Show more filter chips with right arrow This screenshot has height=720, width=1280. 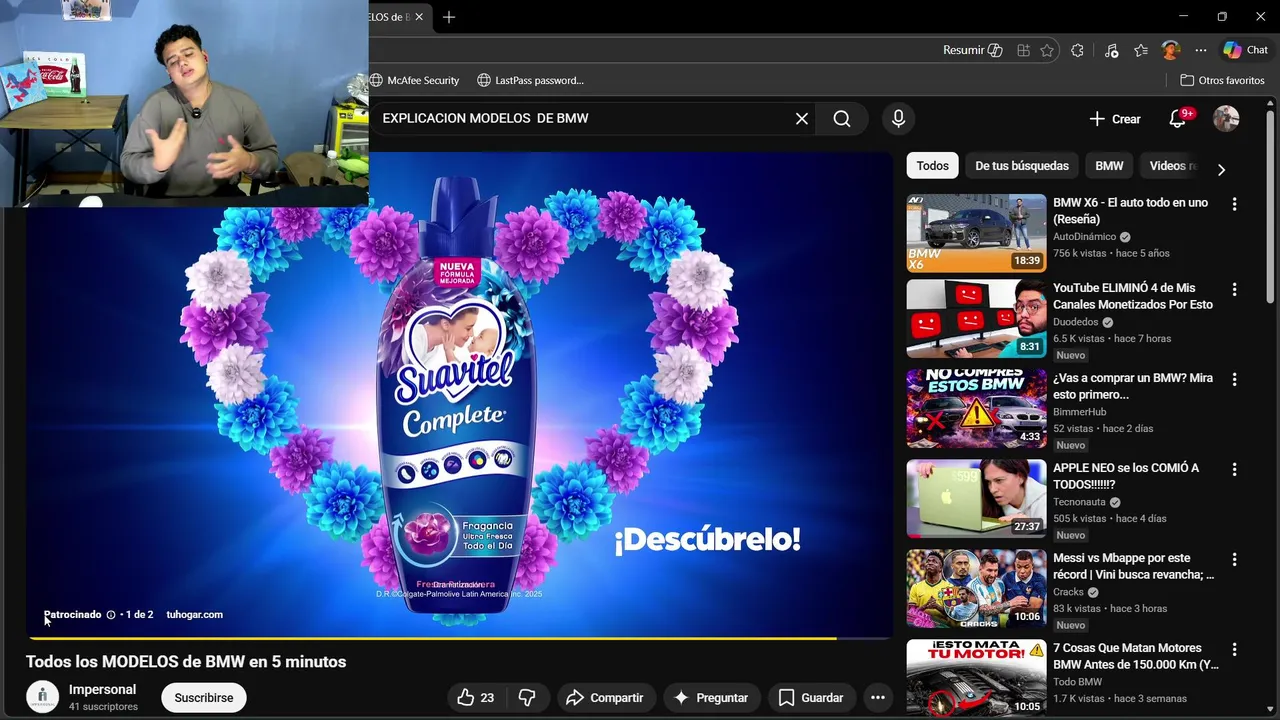tap(1221, 169)
